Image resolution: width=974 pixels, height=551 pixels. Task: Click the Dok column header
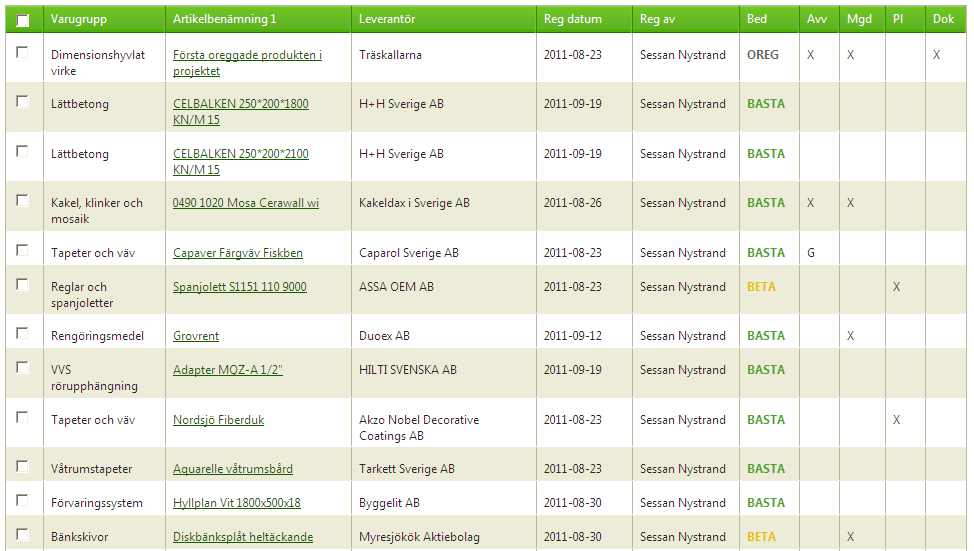point(943,19)
